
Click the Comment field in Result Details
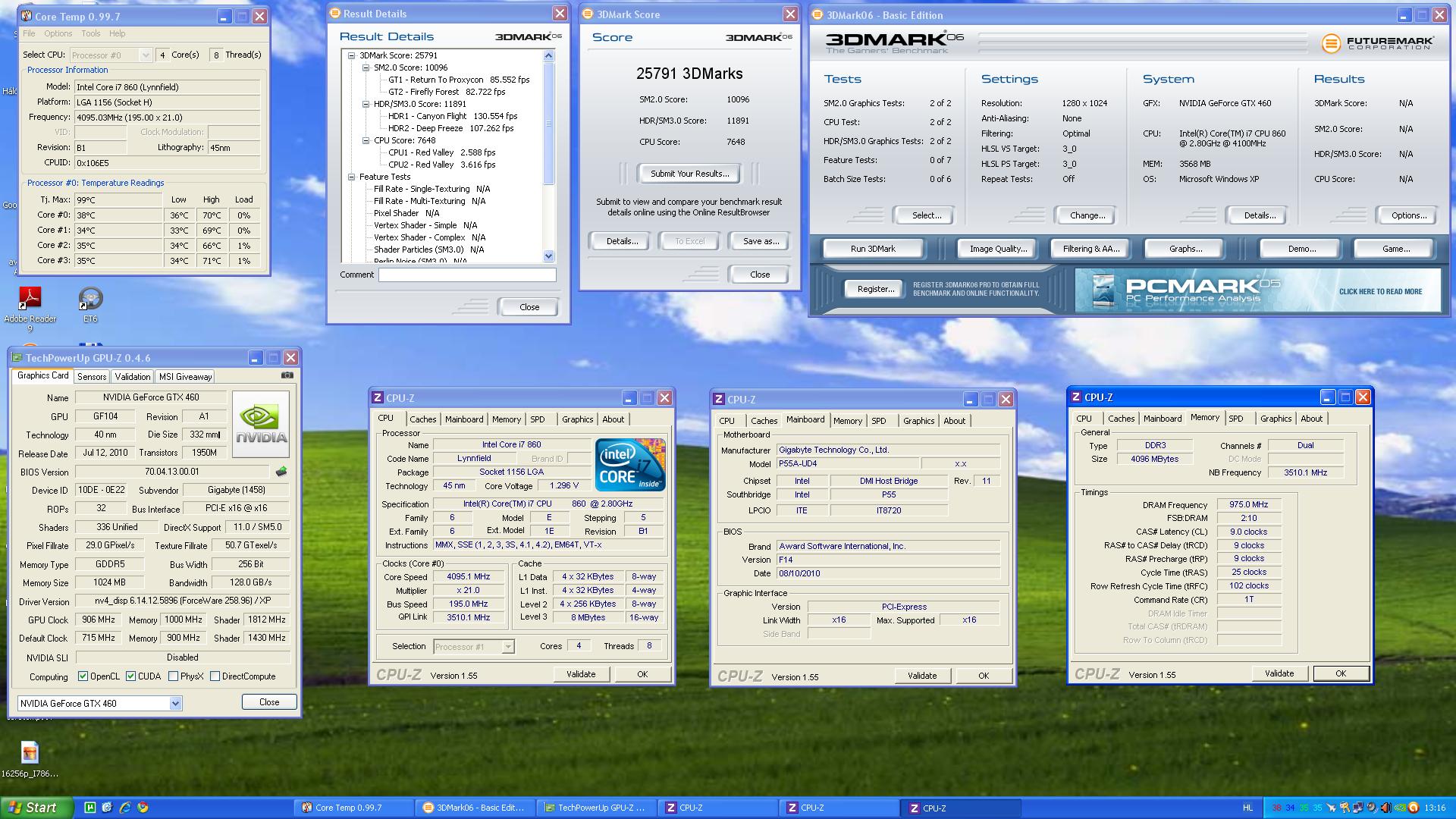[x=467, y=275]
